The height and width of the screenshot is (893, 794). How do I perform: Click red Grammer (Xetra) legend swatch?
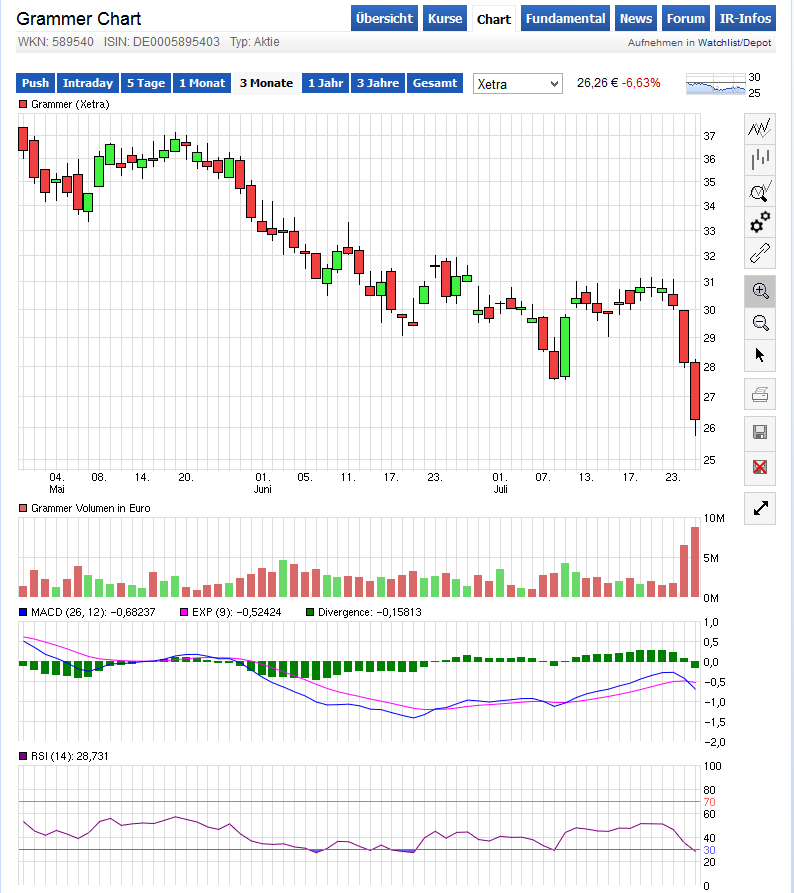(x=23, y=104)
